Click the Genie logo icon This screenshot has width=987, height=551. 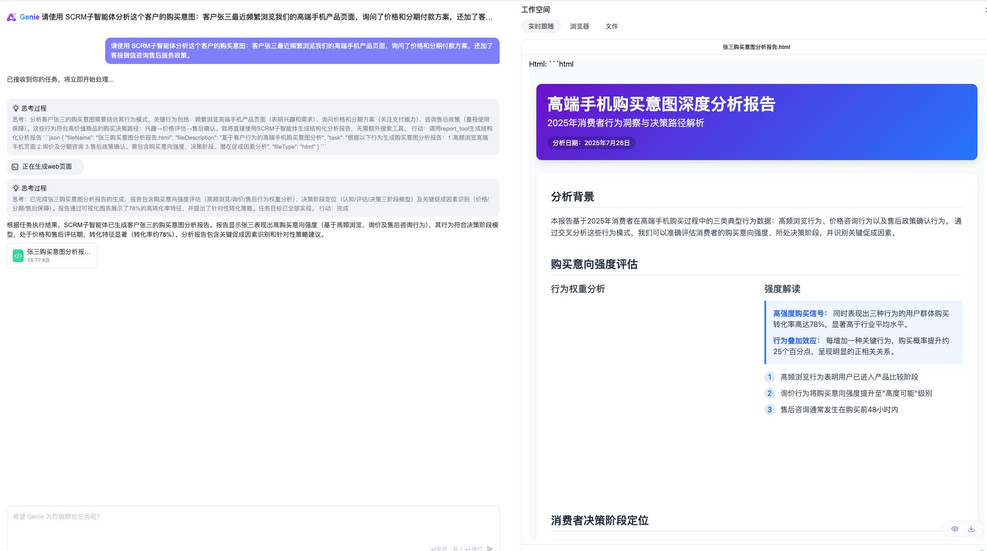(11, 17)
